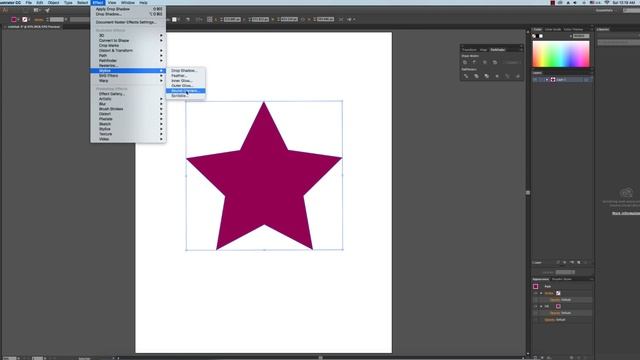This screenshot has width=640, height=360.
Task: Click the Merge pathfinder icon
Action: [487, 76]
